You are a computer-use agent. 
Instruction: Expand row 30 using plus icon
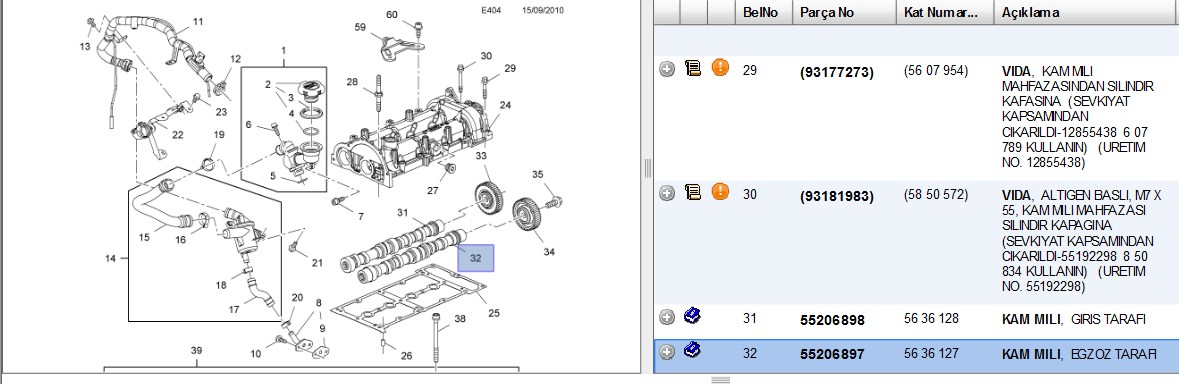click(x=667, y=193)
